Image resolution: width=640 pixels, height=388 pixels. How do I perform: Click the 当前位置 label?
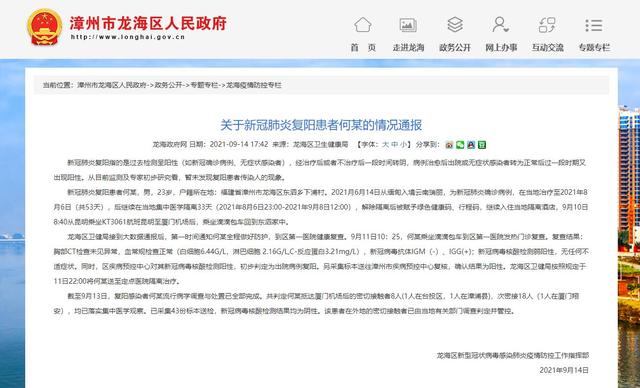[58, 85]
